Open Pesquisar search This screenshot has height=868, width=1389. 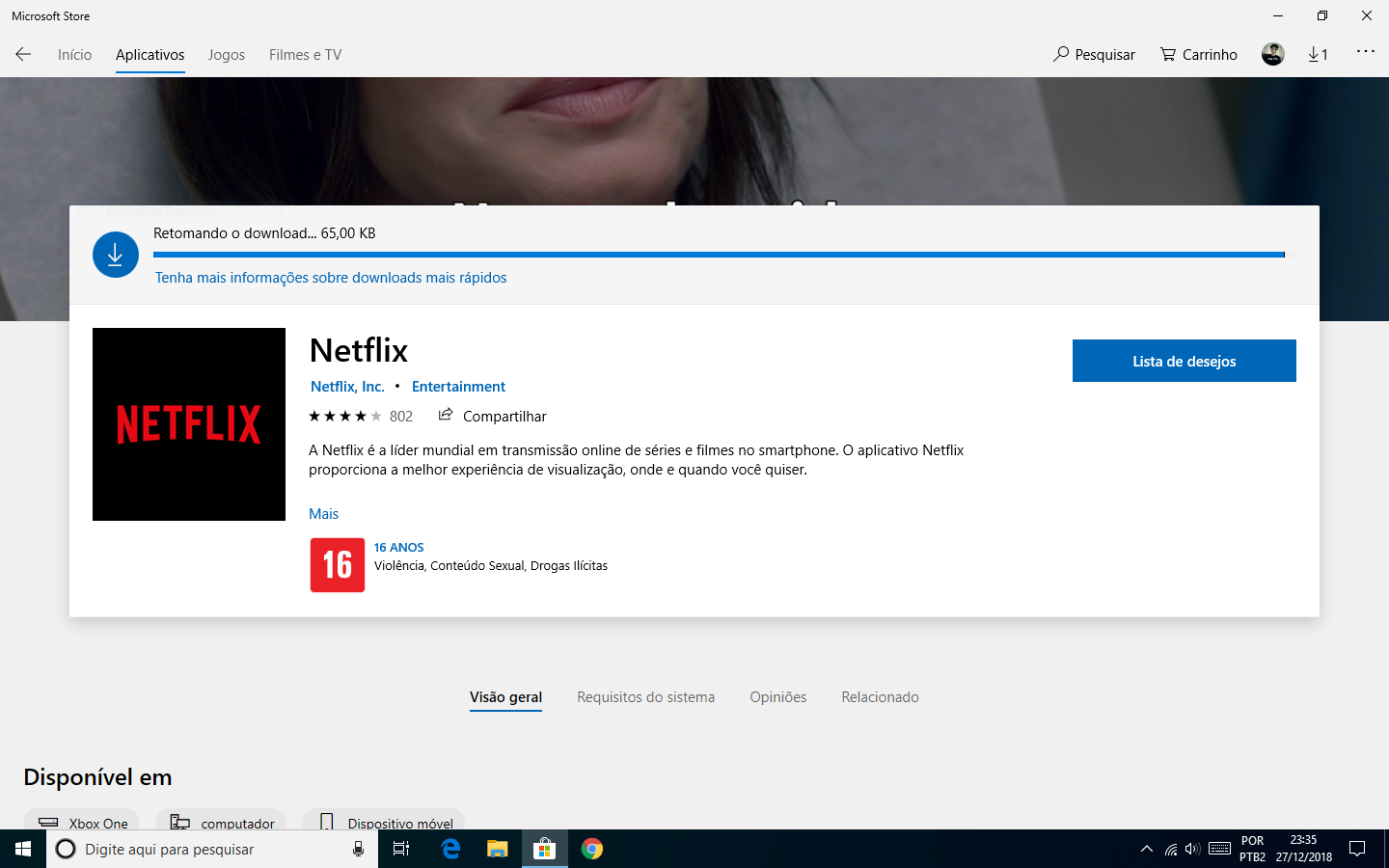click(1094, 55)
